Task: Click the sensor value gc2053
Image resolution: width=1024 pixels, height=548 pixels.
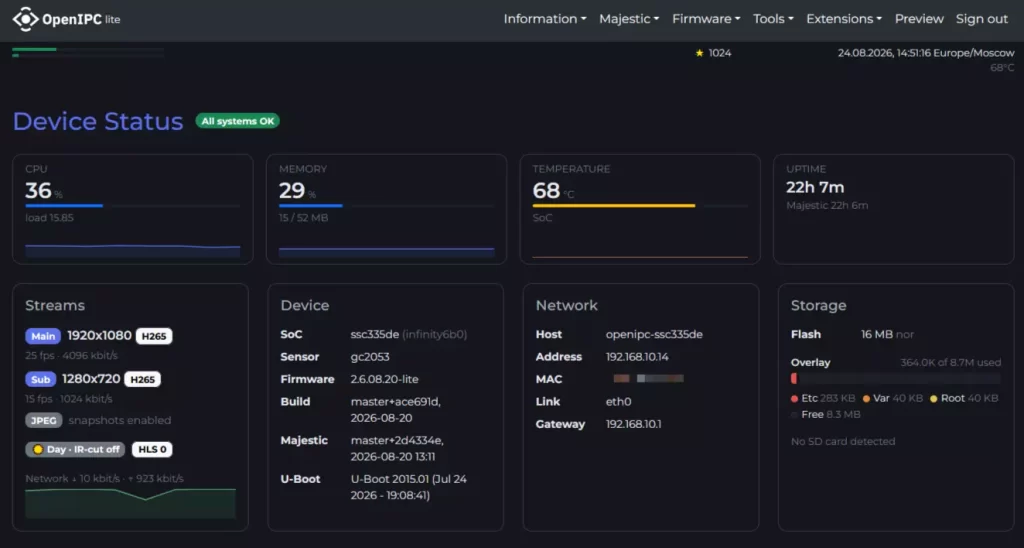Action: tap(370, 357)
